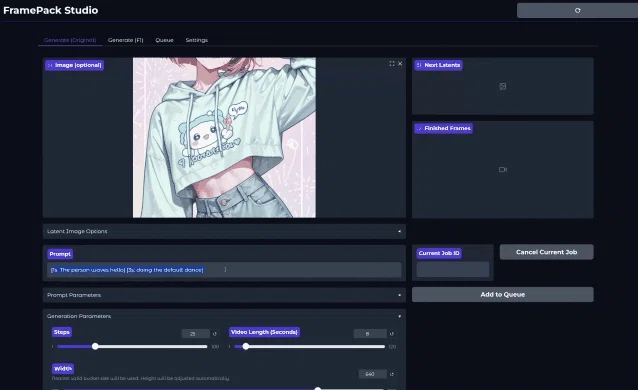Click the Finished Frames video placeholder icon
Viewport: 638px width, 390px height.
(503, 169)
